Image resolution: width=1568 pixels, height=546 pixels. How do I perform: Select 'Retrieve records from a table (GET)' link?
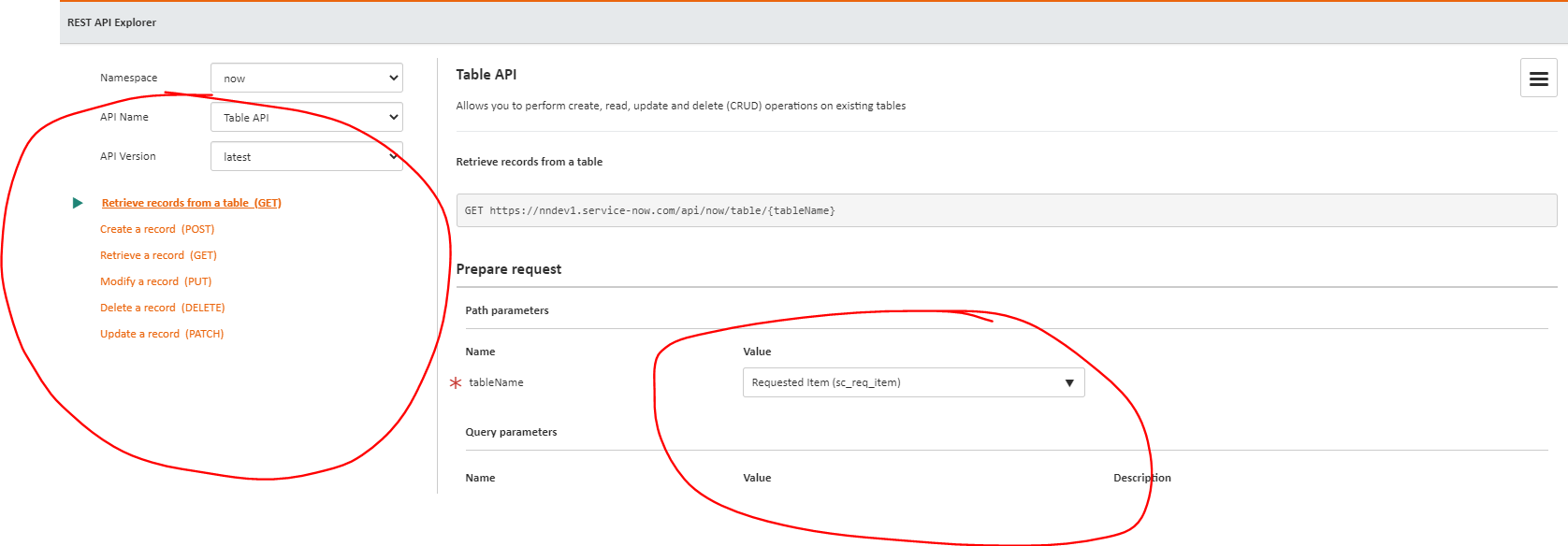point(192,203)
